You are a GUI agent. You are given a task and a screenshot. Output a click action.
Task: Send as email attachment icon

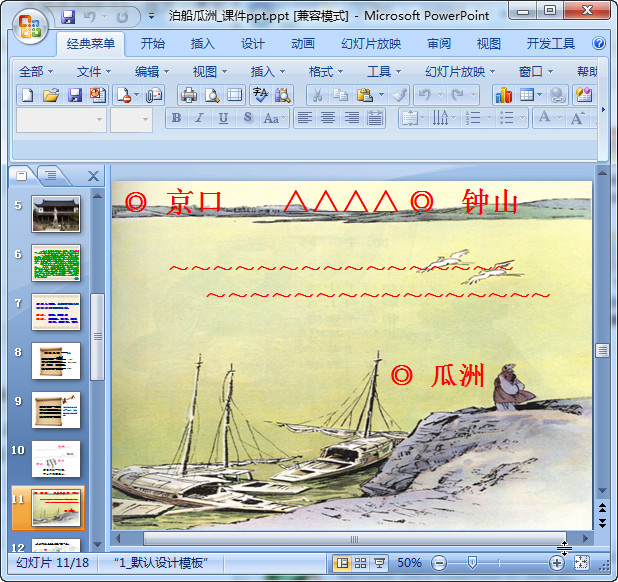click(x=154, y=95)
